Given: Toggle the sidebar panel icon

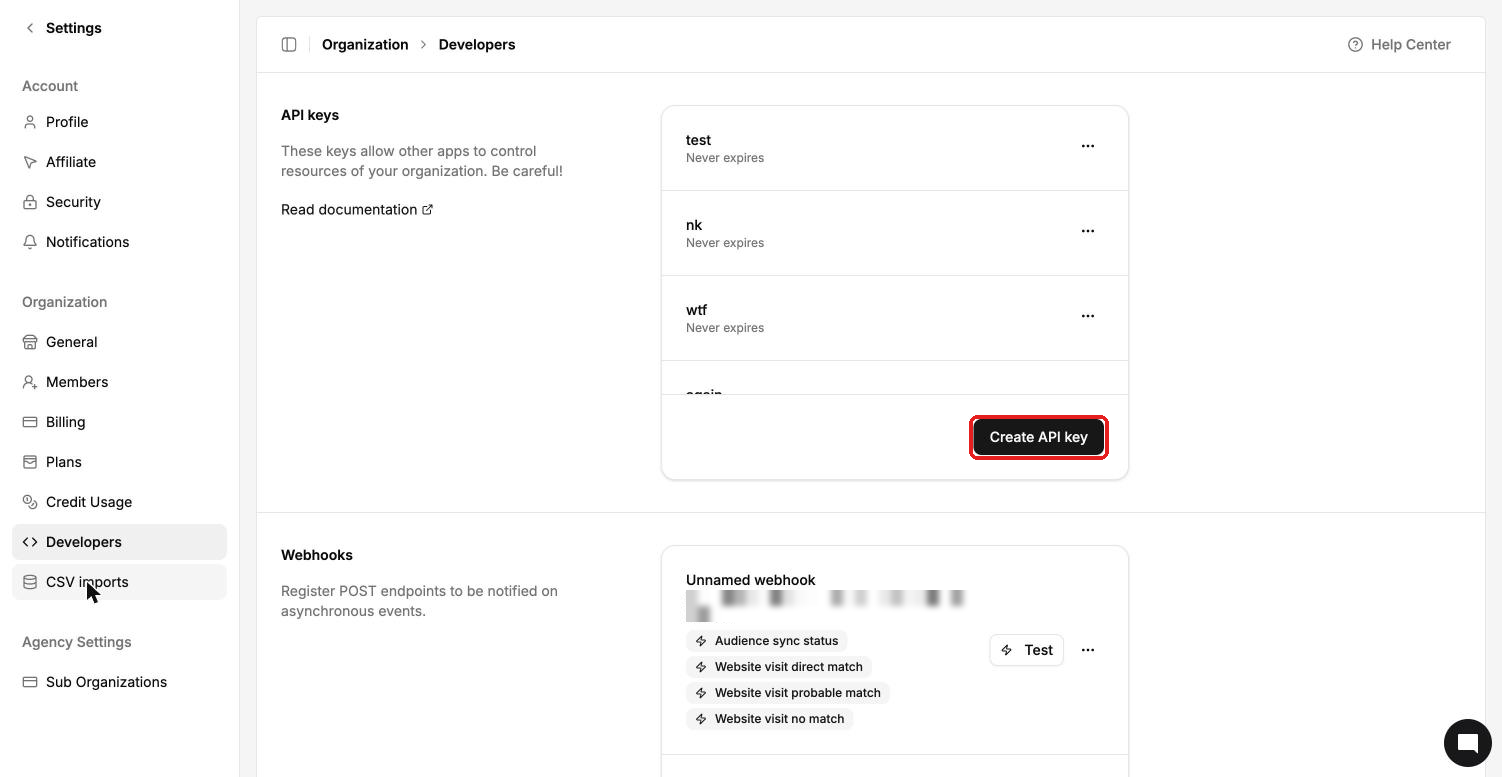Looking at the screenshot, I should (x=289, y=44).
